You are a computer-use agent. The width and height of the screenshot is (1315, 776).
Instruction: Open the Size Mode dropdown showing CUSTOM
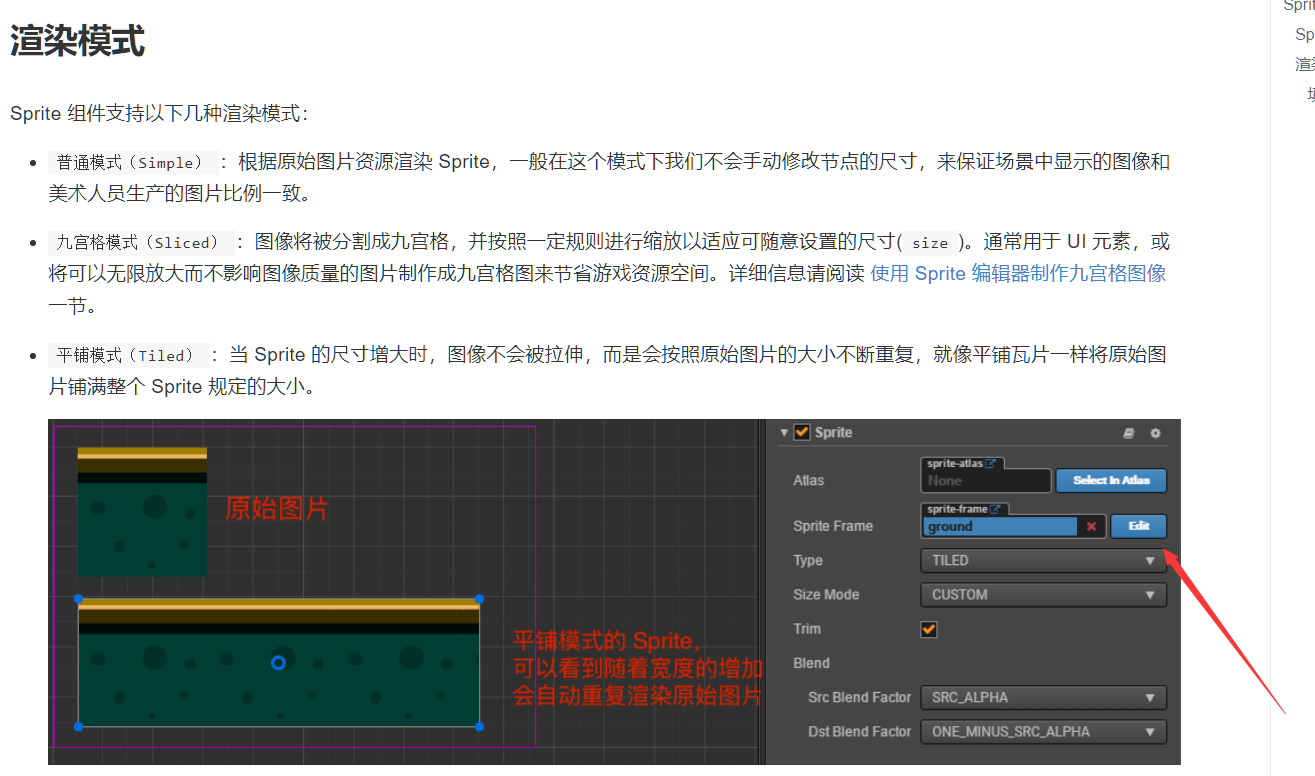[x=1043, y=595]
